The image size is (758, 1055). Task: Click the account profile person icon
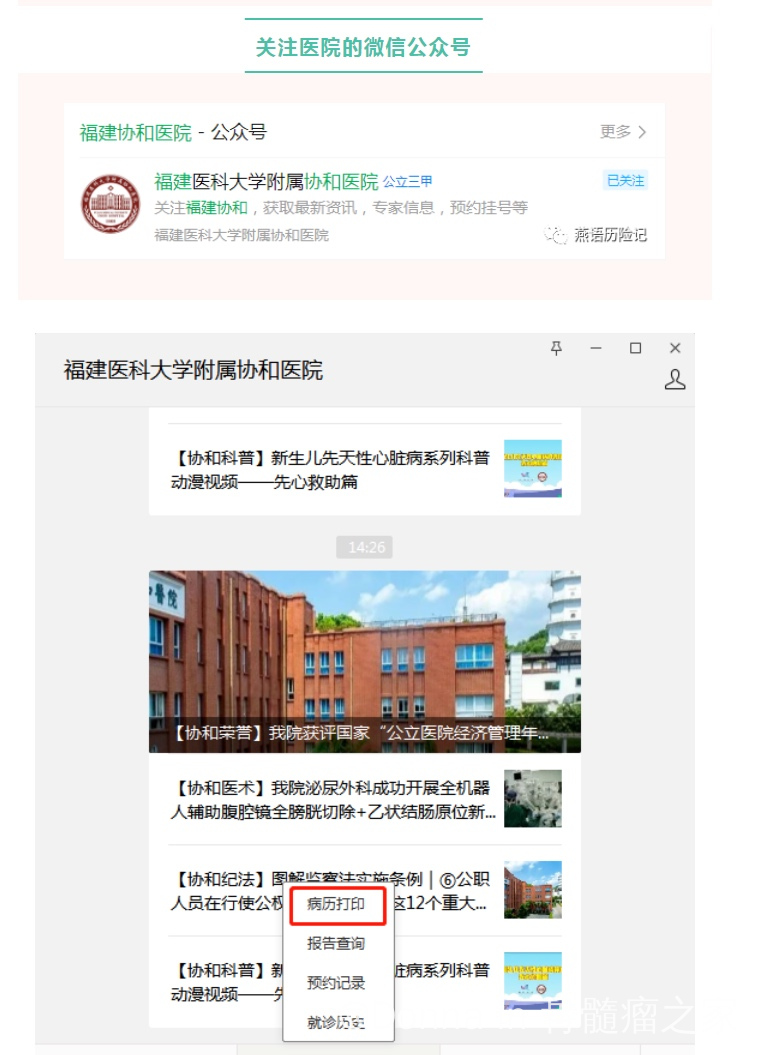(x=675, y=379)
